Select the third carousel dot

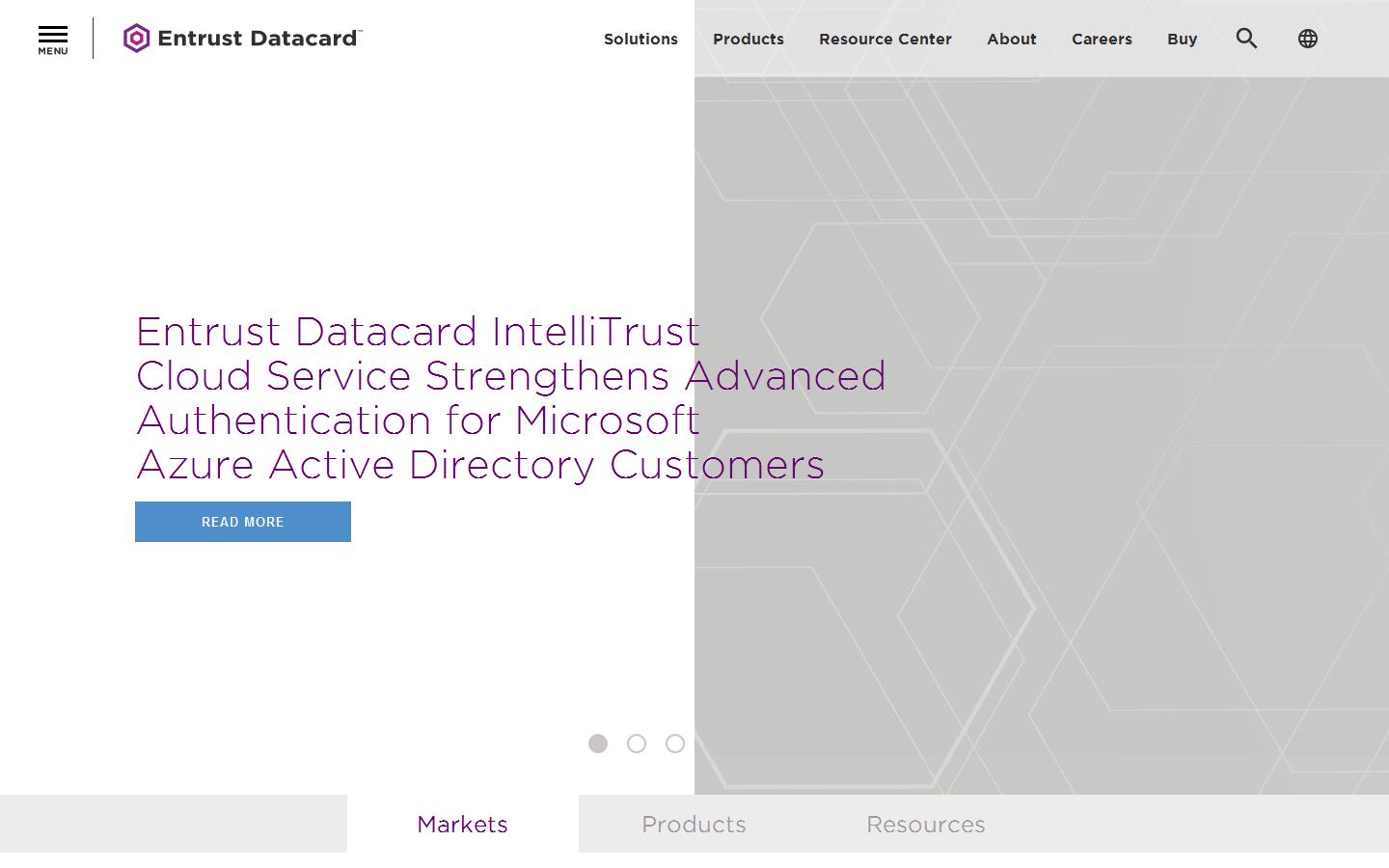pyautogui.click(x=674, y=744)
